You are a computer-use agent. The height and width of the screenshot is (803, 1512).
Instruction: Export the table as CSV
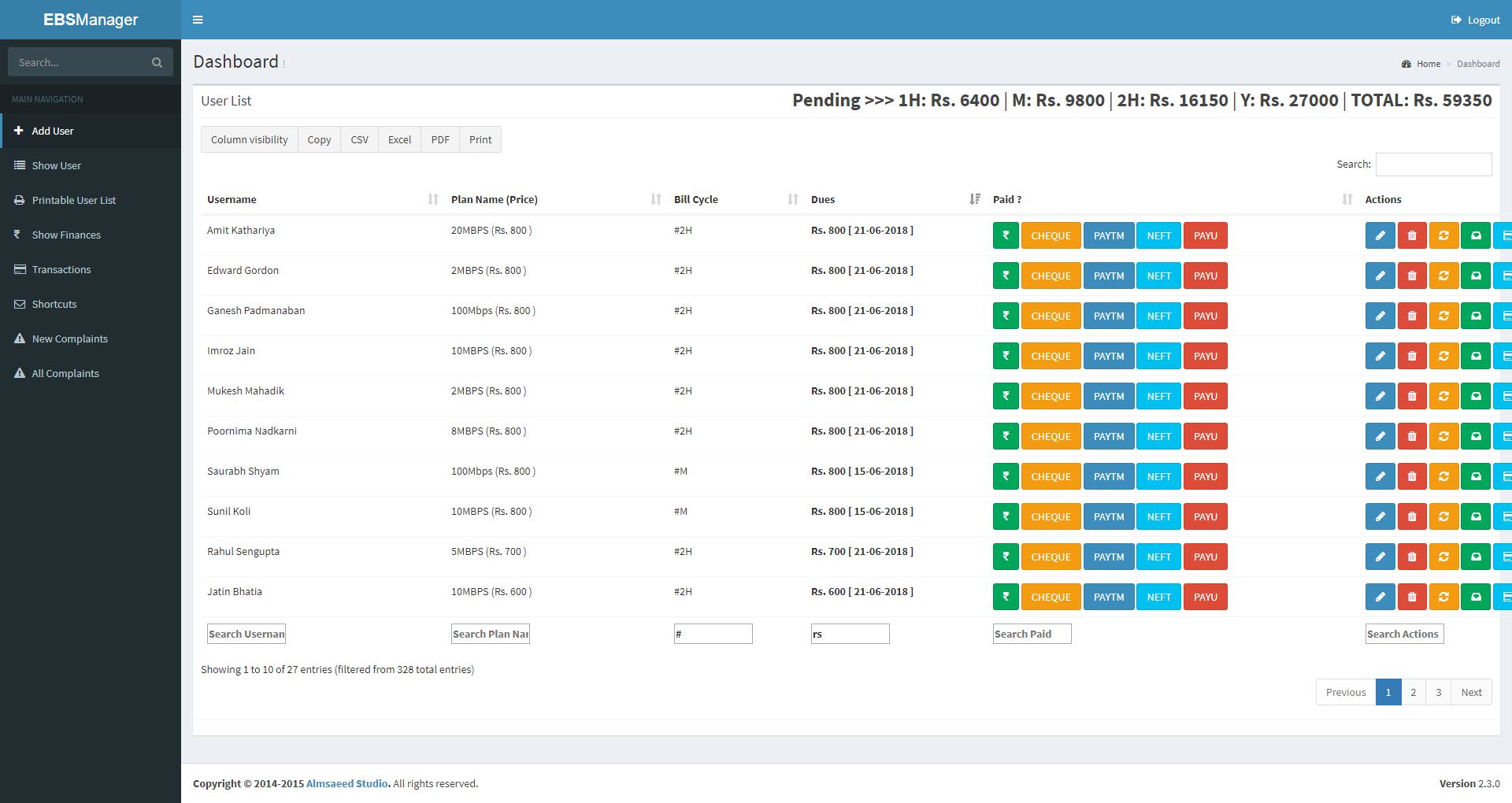(x=359, y=139)
